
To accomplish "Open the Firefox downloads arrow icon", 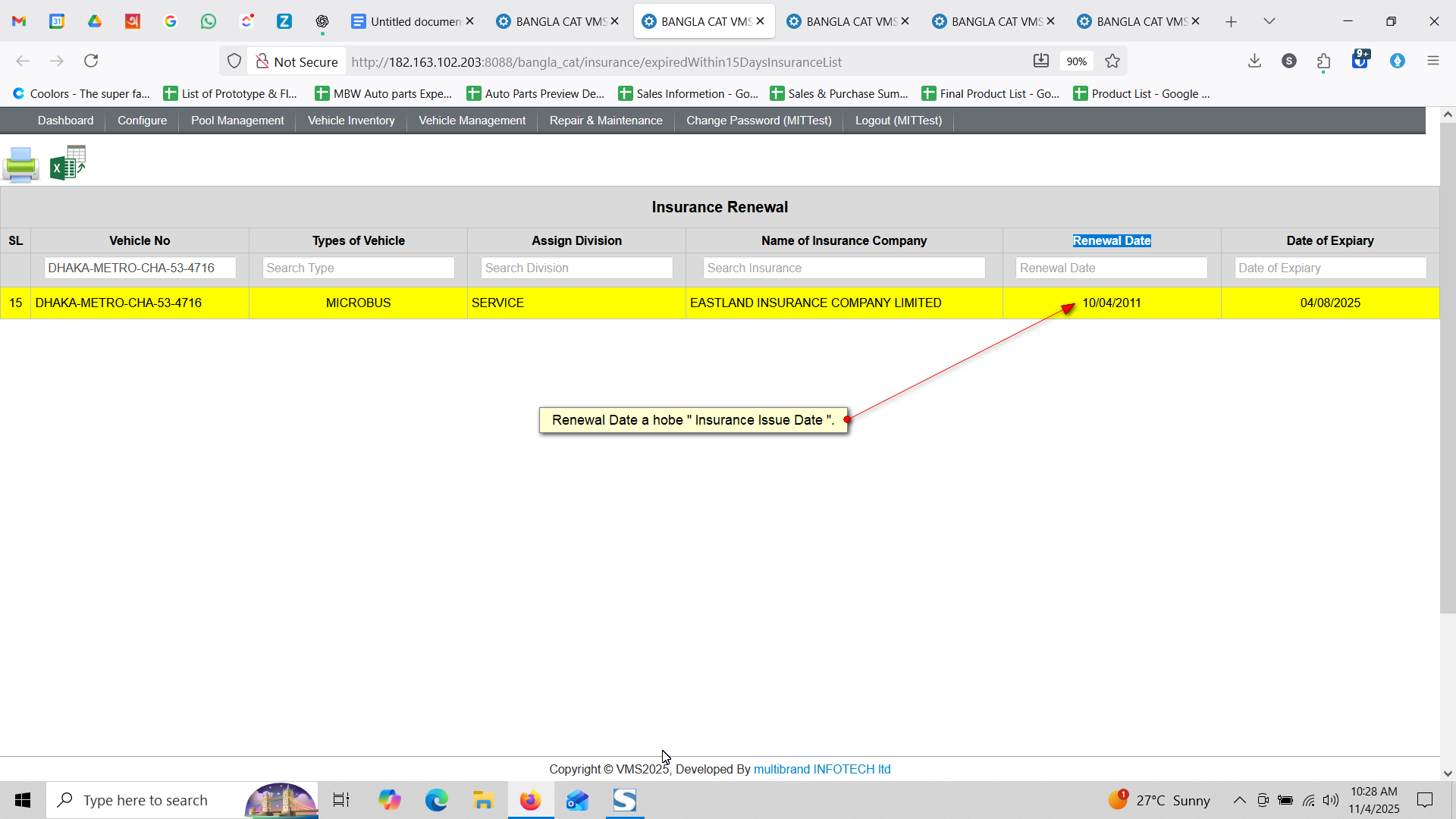I will [x=1254, y=61].
